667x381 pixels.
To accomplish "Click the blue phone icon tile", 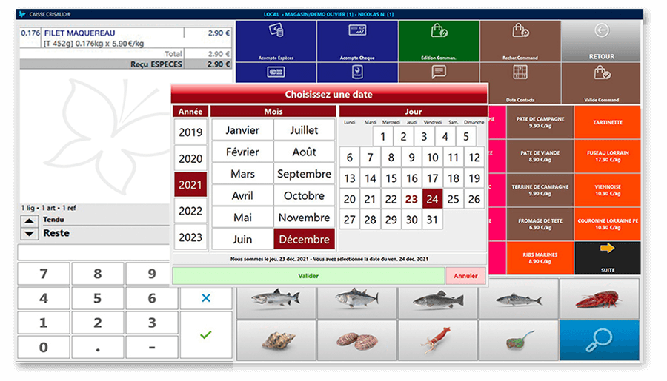I will [x=357, y=73].
